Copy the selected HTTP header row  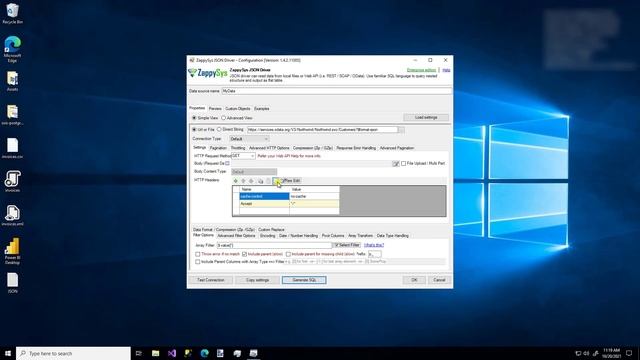tap(260, 181)
